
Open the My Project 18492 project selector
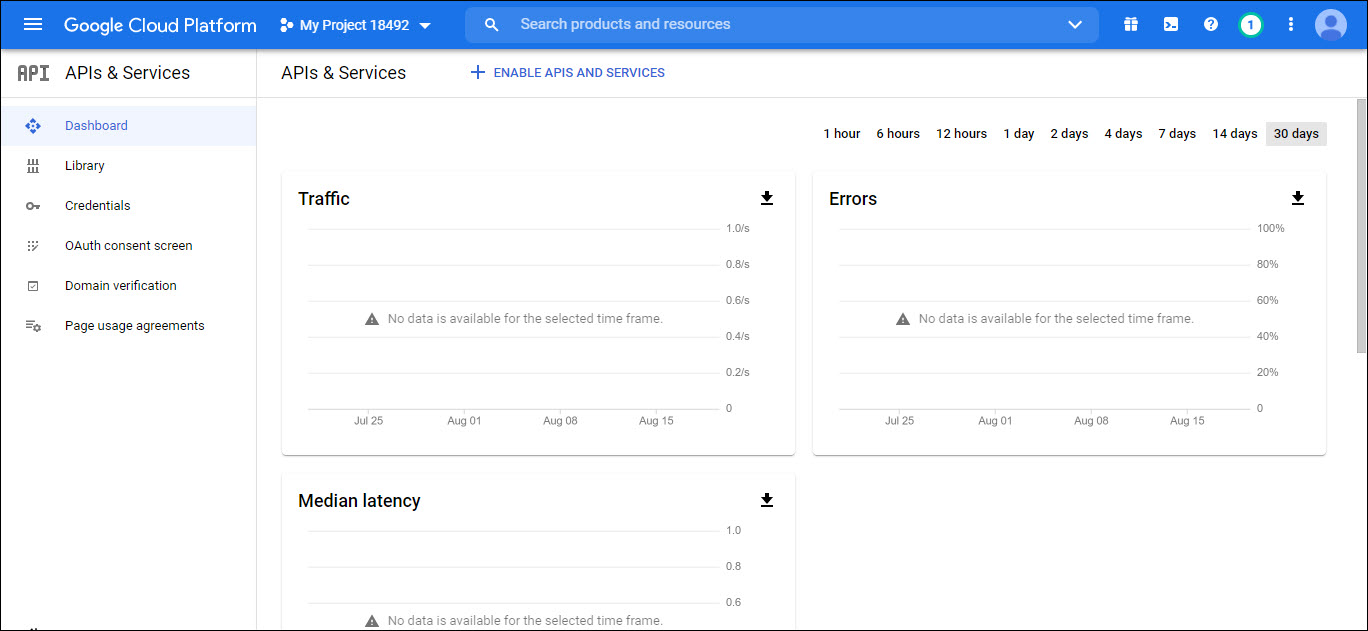pyautogui.click(x=355, y=25)
